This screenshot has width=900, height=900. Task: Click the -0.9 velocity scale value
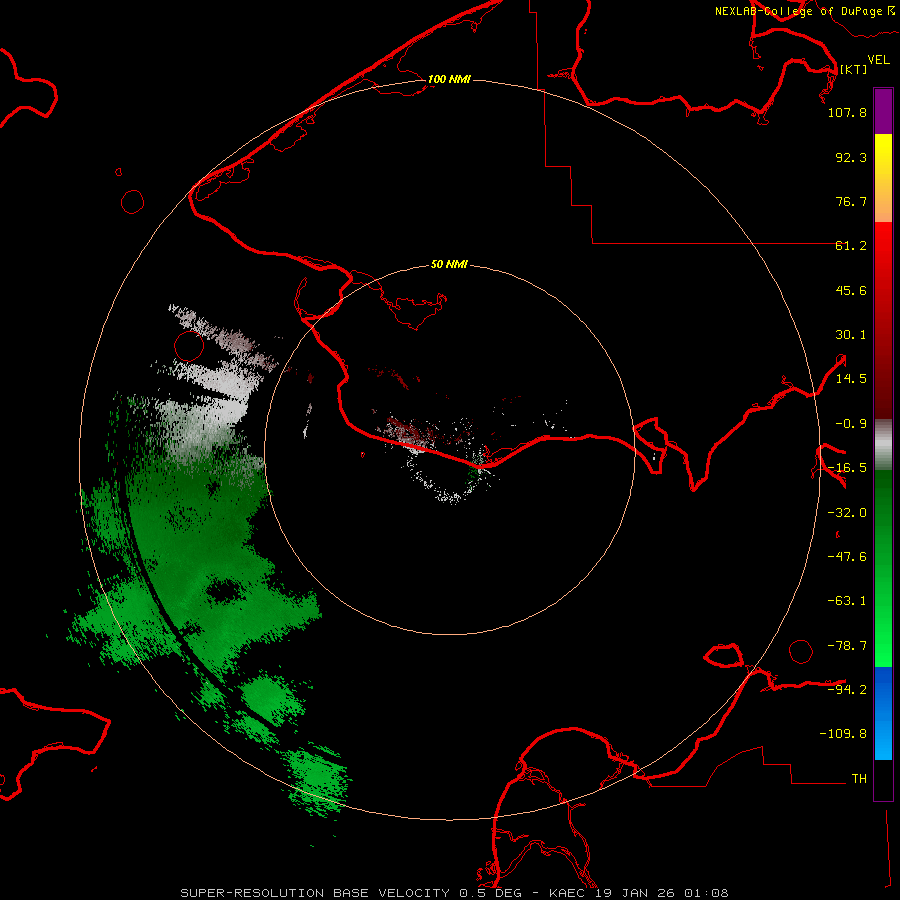851,424
